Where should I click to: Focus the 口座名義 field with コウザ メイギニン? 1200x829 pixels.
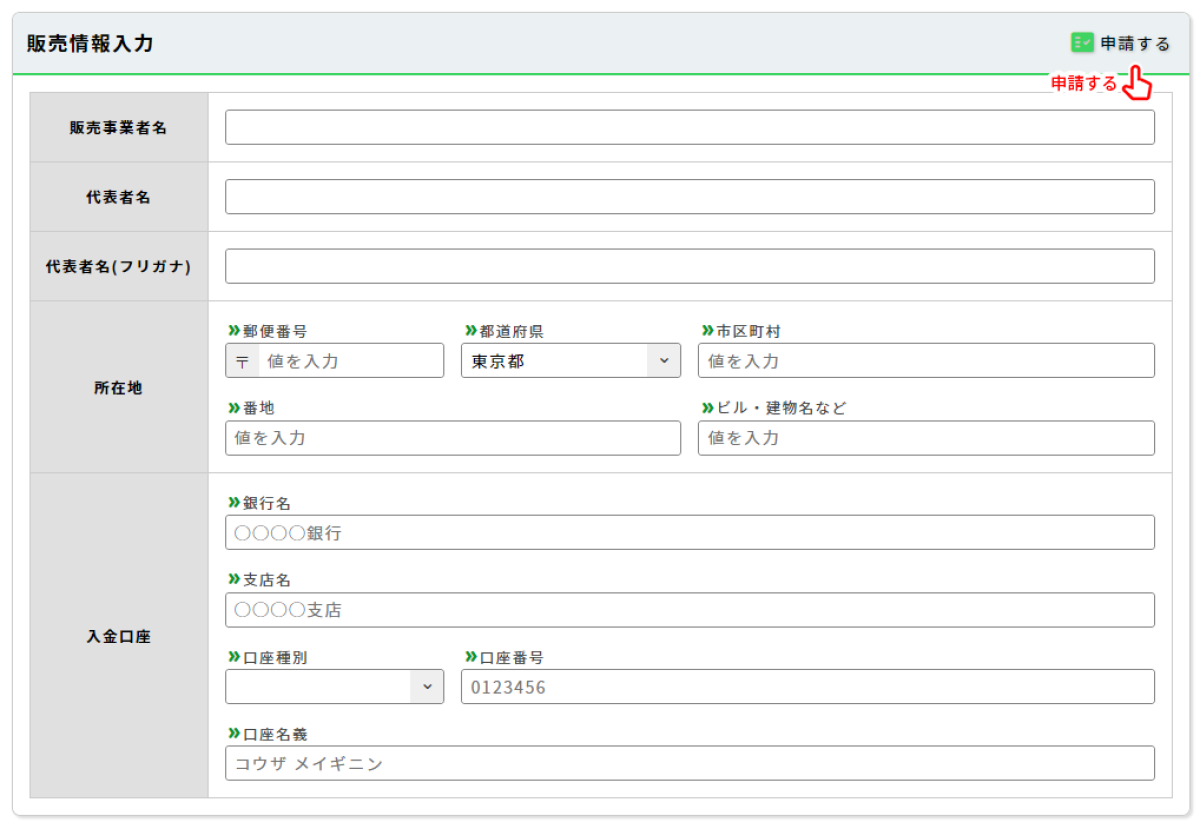[689, 764]
